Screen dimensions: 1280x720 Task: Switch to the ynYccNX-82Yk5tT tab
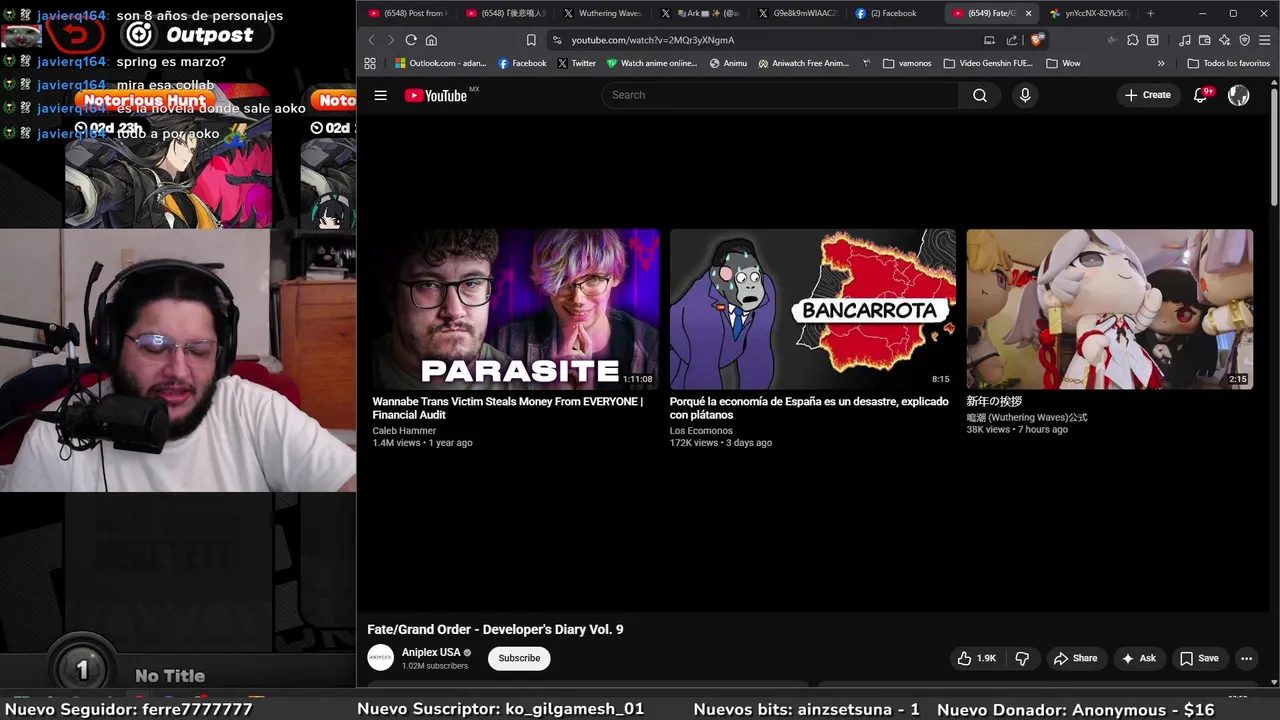coord(1088,13)
